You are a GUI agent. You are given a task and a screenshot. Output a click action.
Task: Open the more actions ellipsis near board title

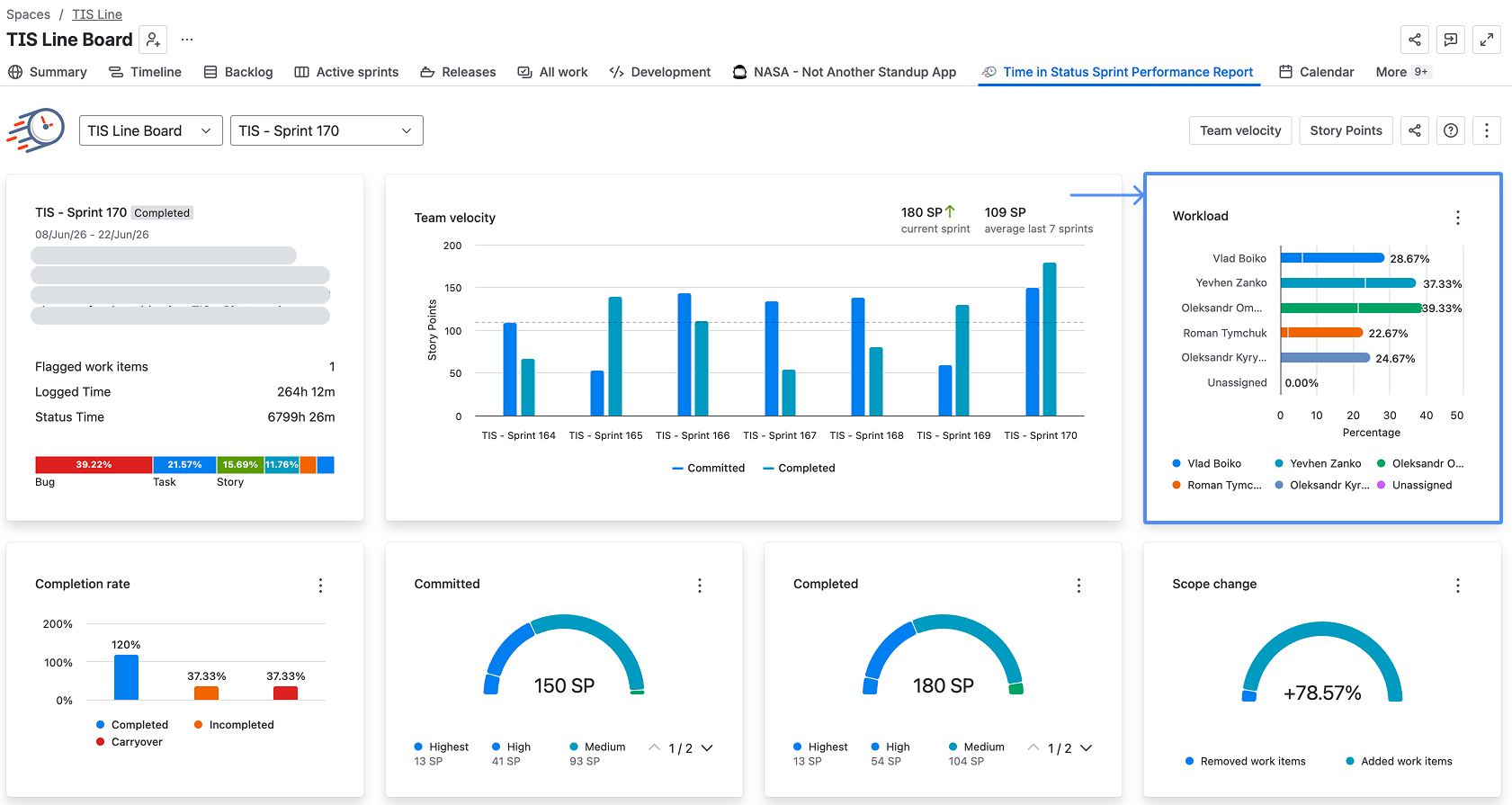click(187, 40)
